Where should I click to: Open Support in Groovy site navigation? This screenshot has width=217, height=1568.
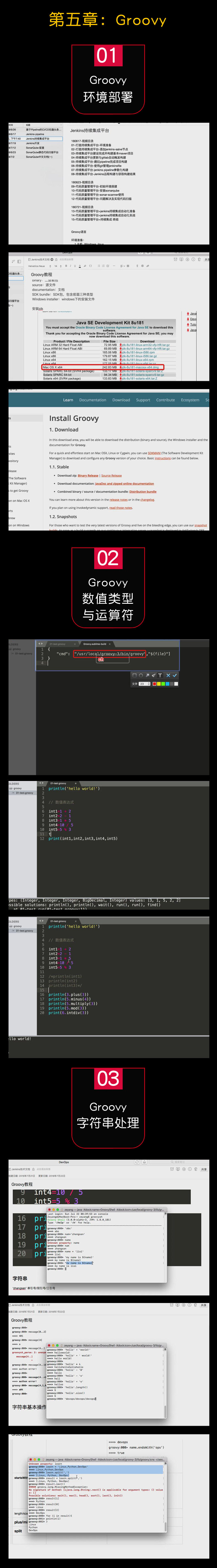[143, 400]
